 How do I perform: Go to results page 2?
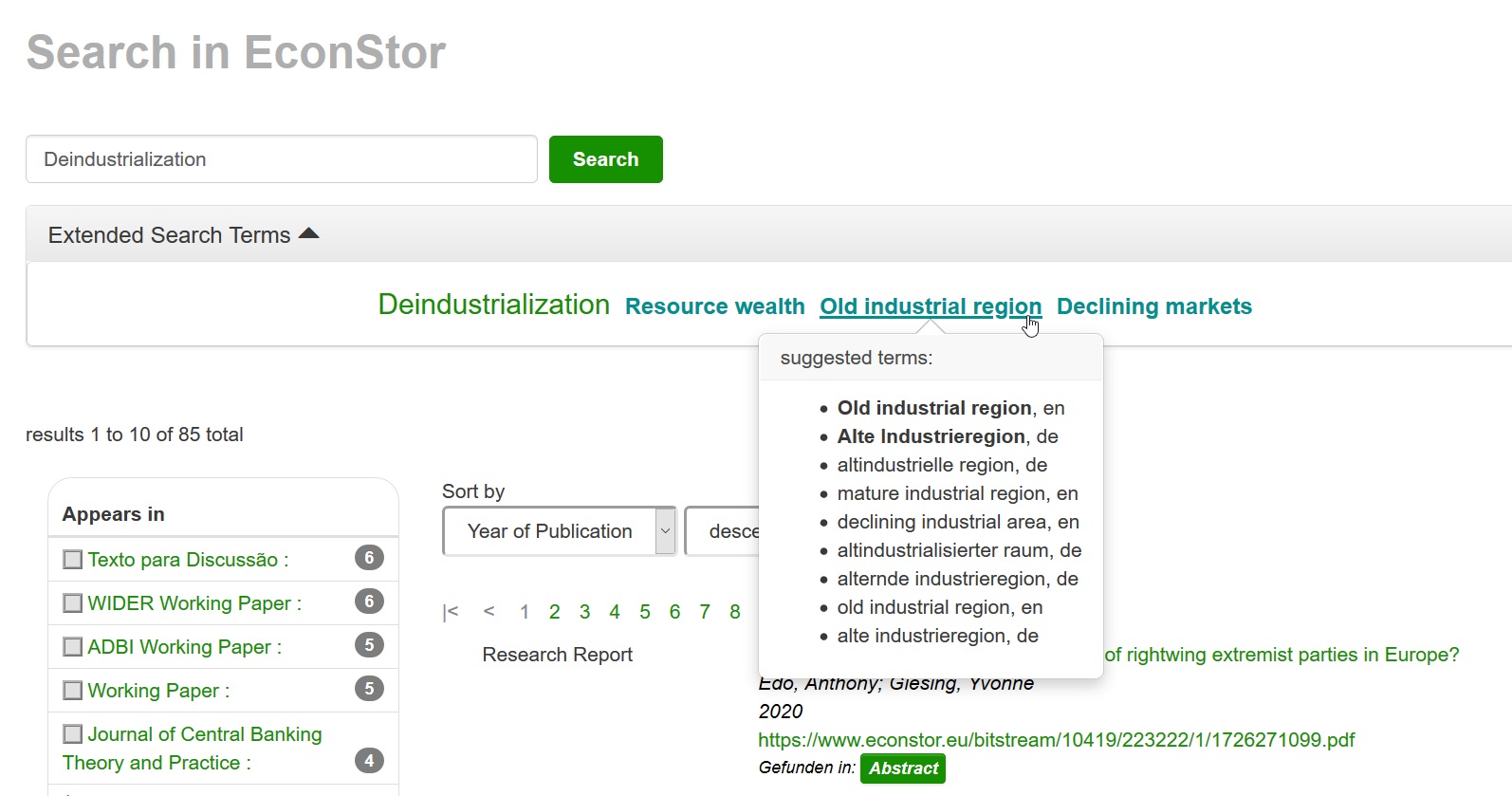click(x=555, y=612)
